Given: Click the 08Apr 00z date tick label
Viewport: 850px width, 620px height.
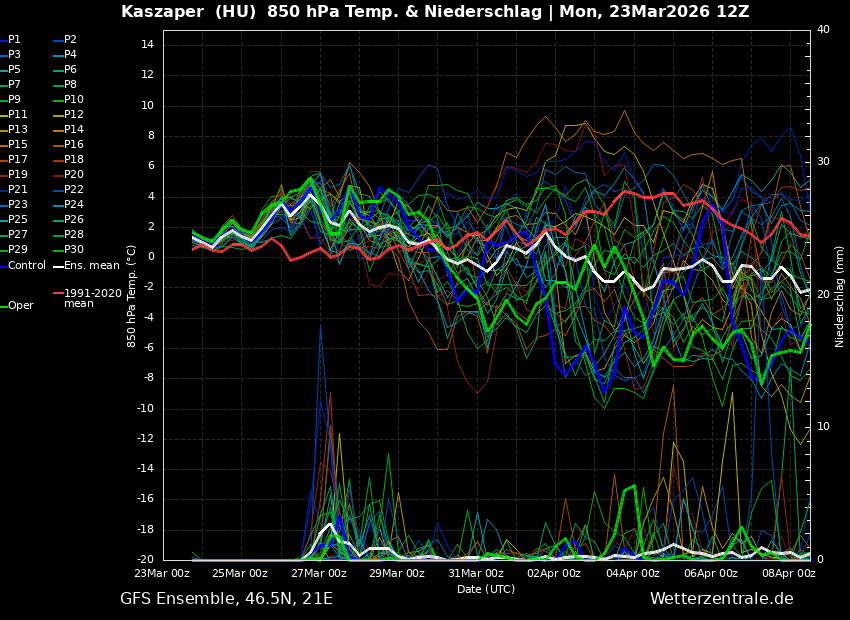Looking at the screenshot, I should [x=789, y=574].
